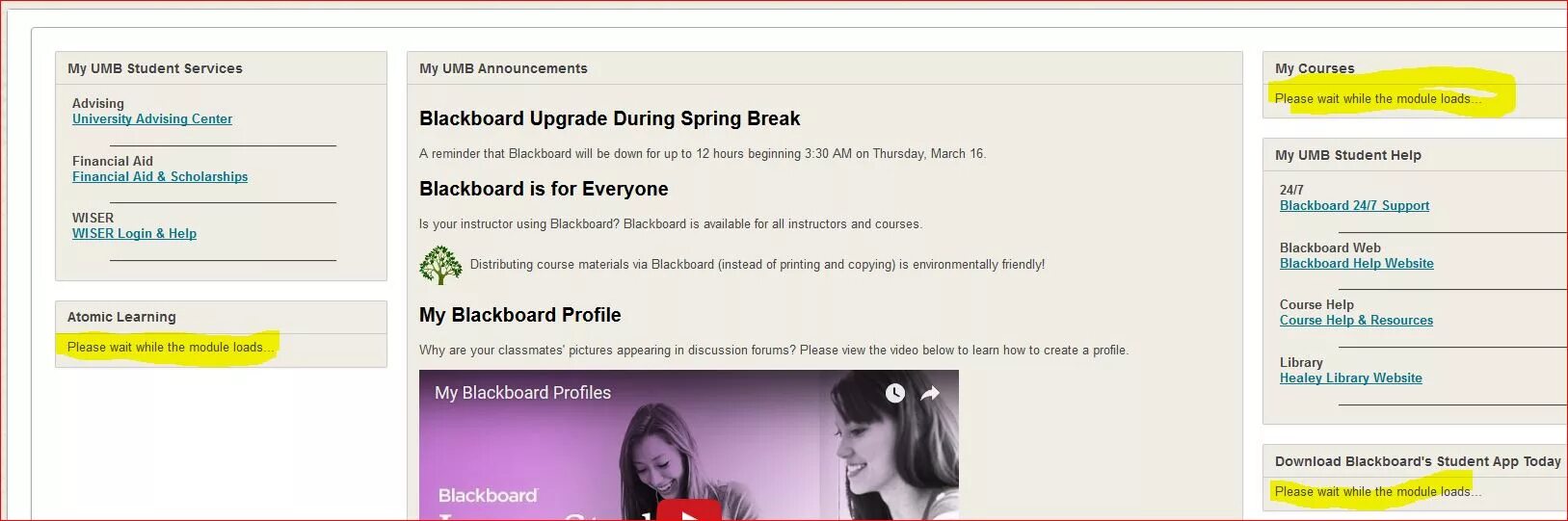Open Financial Aid & Scholarships link
Viewport: 1568px width, 521px height.
[x=160, y=176]
